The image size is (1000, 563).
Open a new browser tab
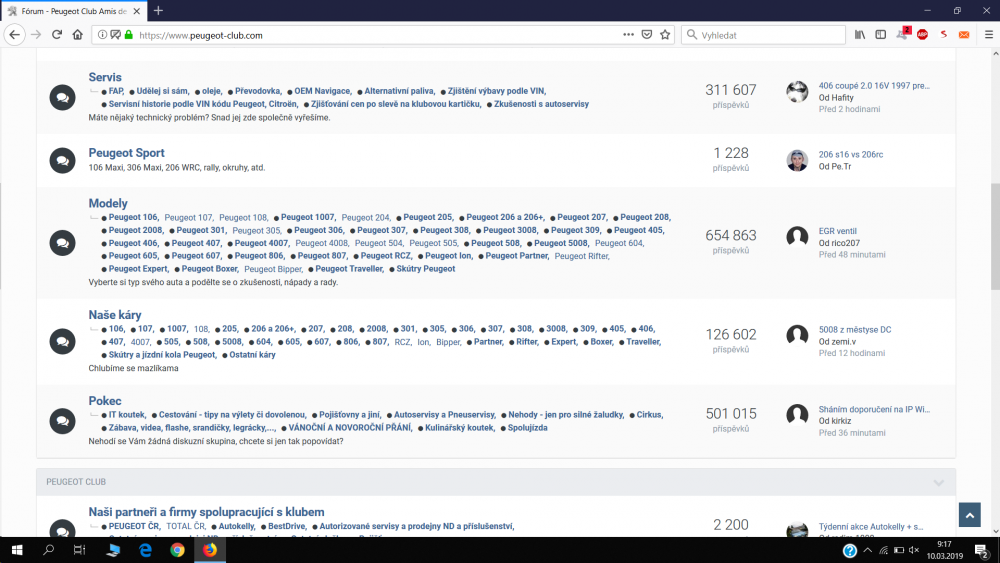158,11
